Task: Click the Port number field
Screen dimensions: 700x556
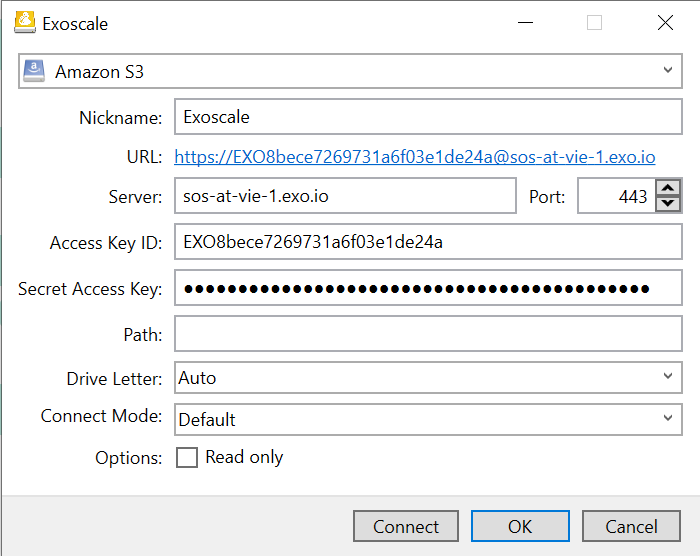Action: click(614, 196)
